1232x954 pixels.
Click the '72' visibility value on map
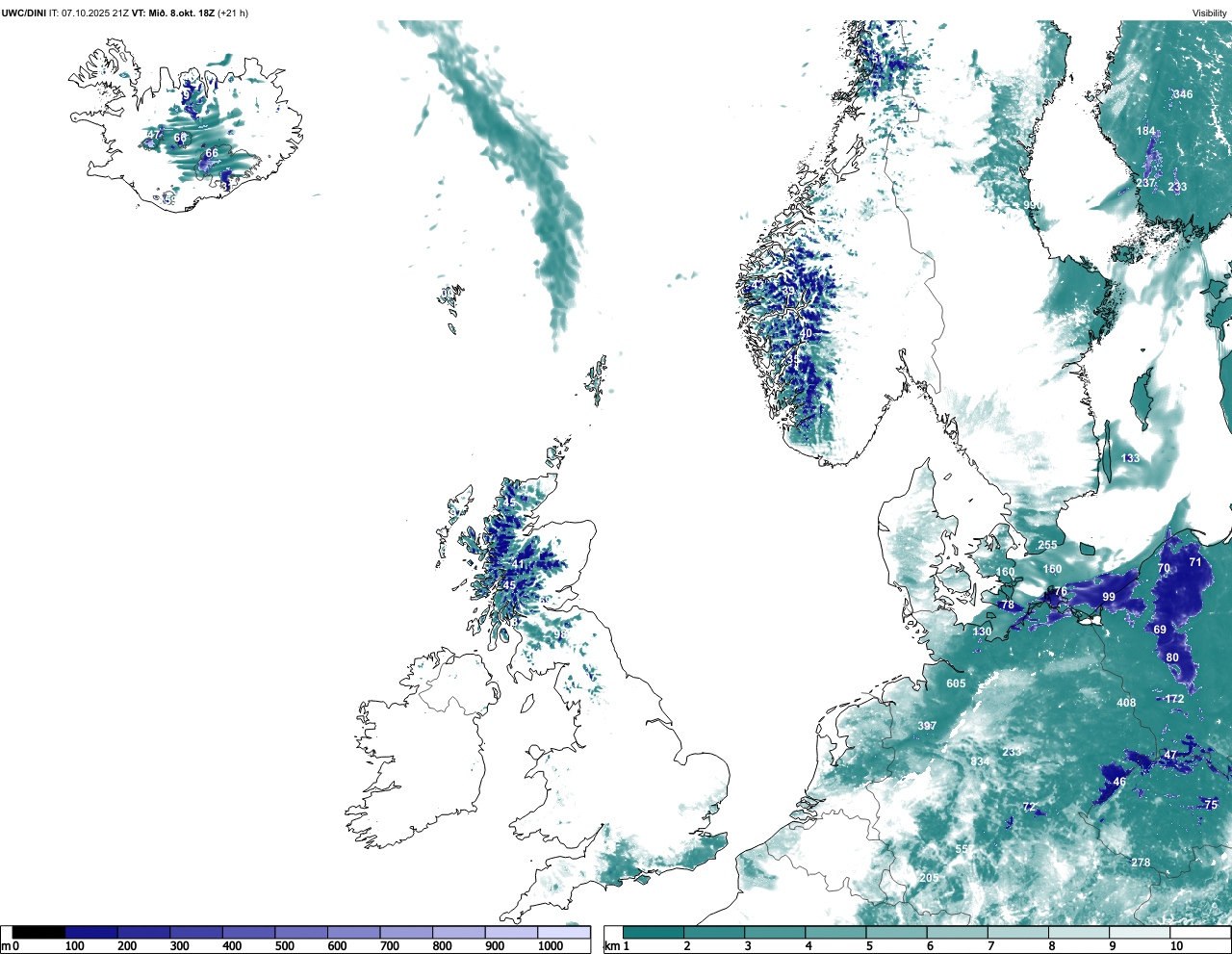click(x=1029, y=807)
